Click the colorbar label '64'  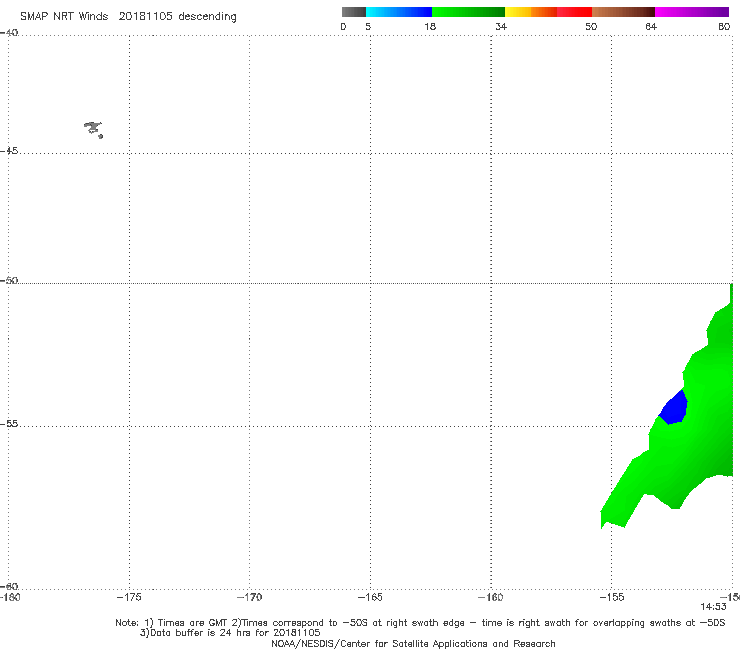pyautogui.click(x=651, y=26)
